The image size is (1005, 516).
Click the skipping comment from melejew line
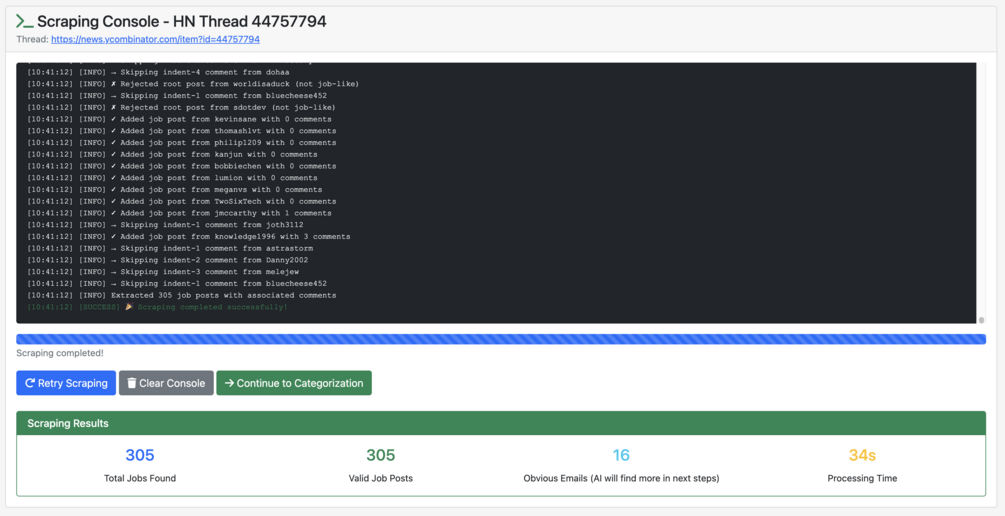click(x=163, y=272)
